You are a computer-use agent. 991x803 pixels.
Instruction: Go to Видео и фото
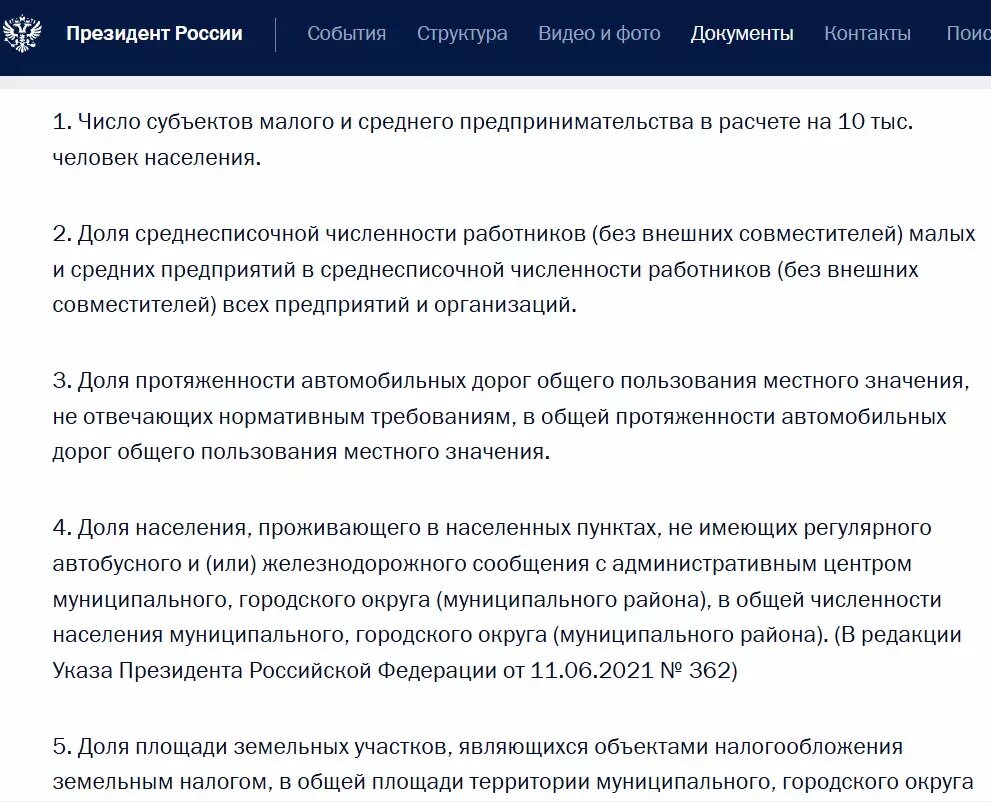(599, 33)
